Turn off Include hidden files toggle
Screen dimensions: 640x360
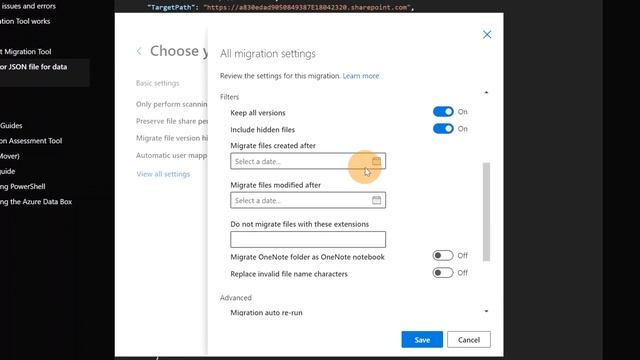click(443, 129)
